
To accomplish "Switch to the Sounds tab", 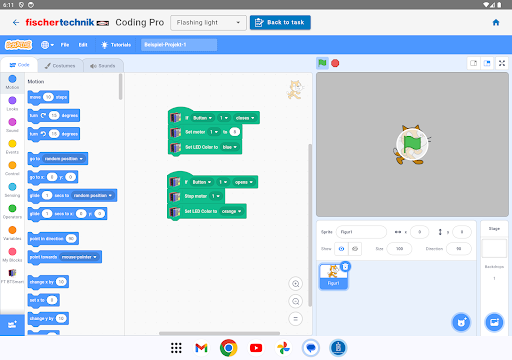I will pyautogui.click(x=103, y=66).
